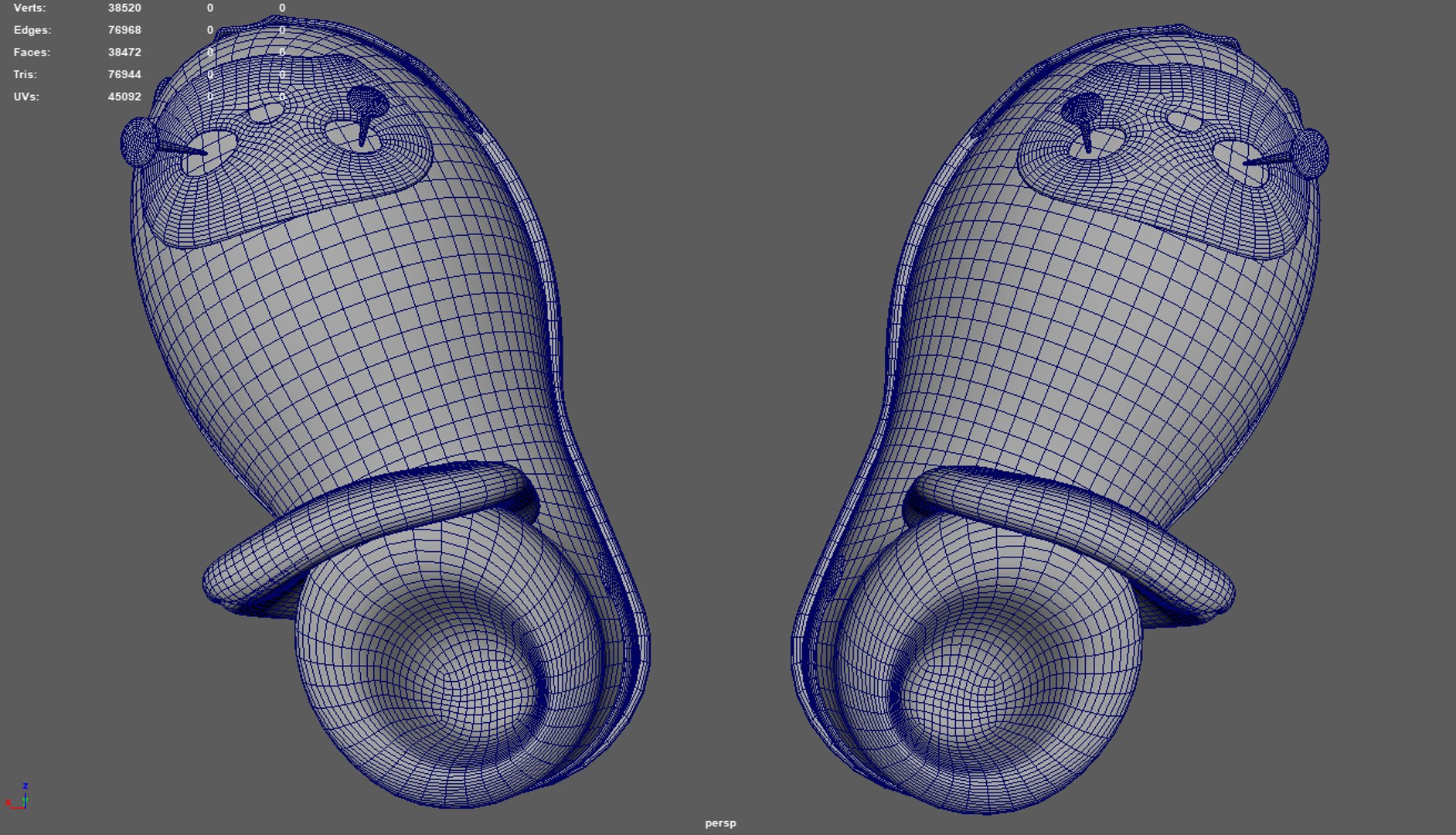Click the persp camera name label

pos(720,823)
